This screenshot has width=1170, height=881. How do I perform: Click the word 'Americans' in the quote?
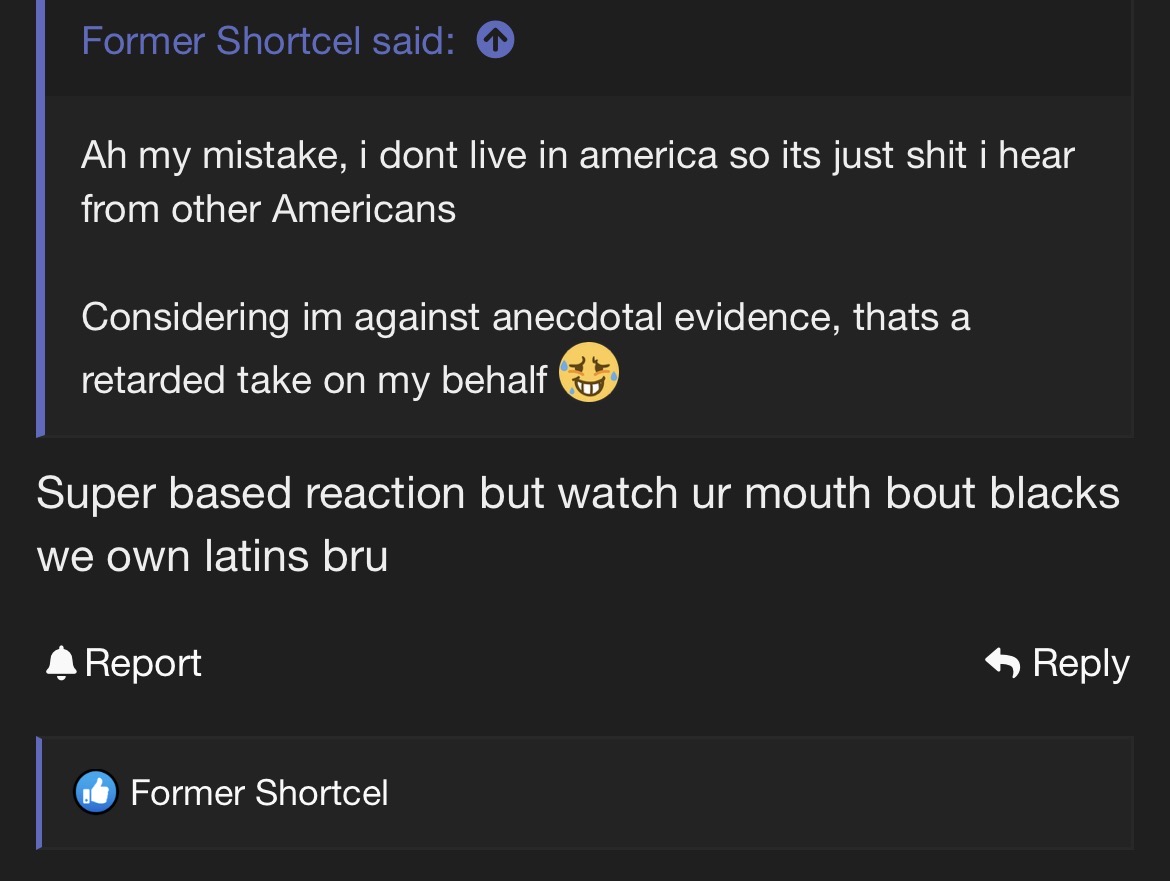[x=364, y=209]
